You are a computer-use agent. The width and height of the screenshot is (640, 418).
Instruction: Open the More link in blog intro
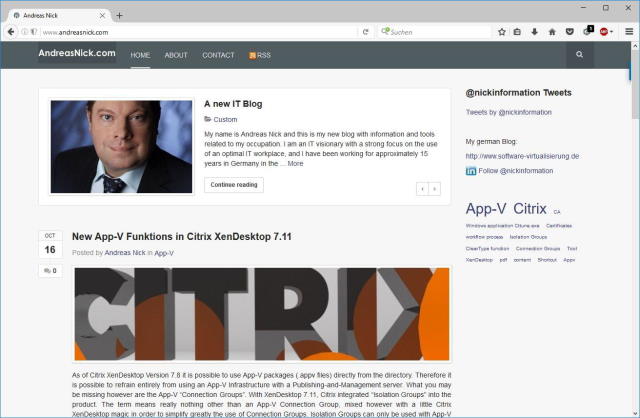[x=295, y=164]
